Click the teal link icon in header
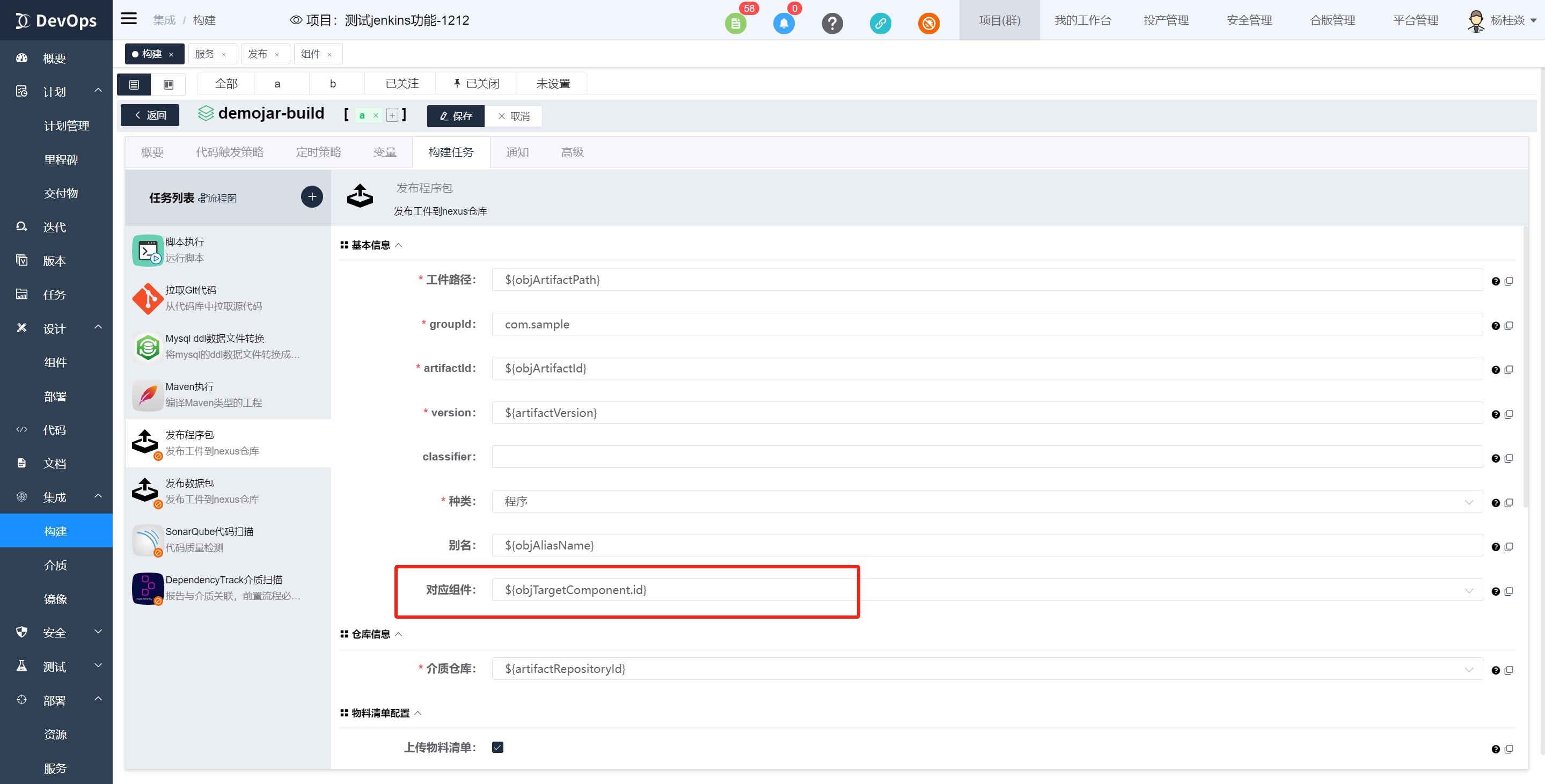 [880, 24]
